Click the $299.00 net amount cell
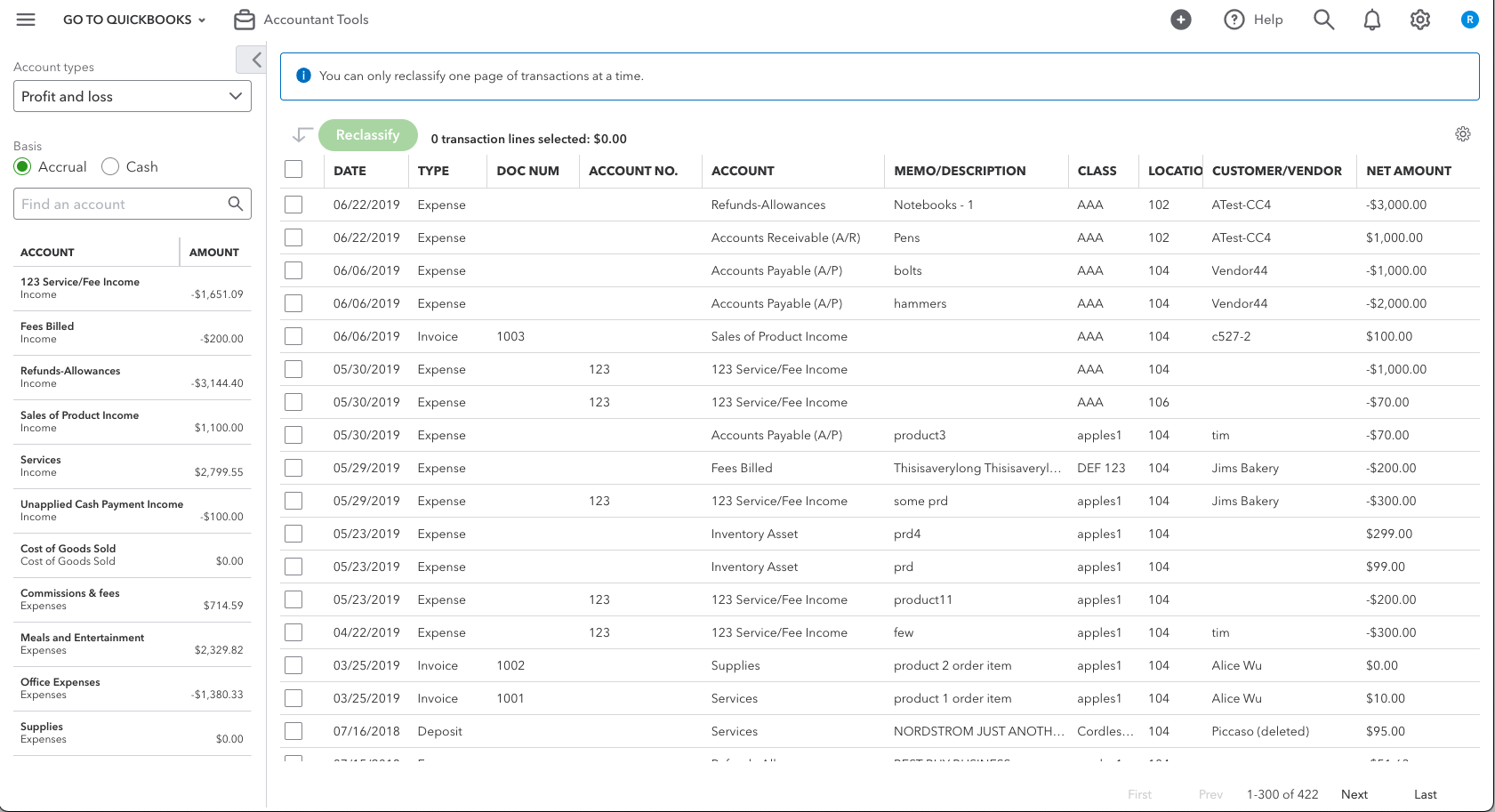The image size is (1495, 812). point(1389,534)
